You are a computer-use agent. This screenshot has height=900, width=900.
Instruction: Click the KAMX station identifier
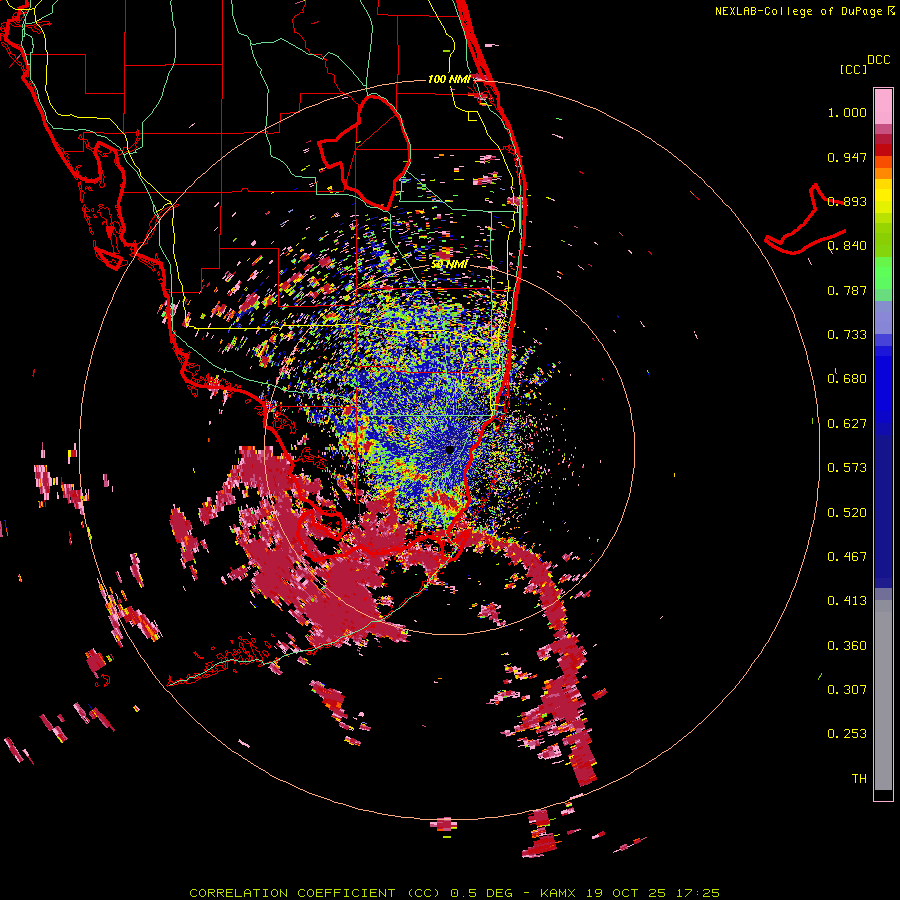(x=560, y=893)
